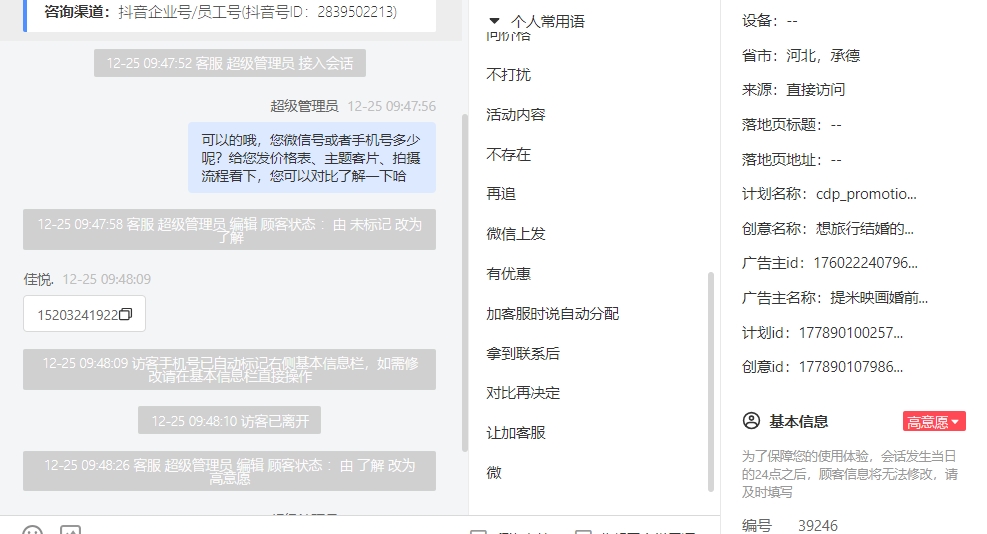Click the 客服 超级管理员 接入会话 system notice
This screenshot has width=987, height=534.
coord(230,63)
